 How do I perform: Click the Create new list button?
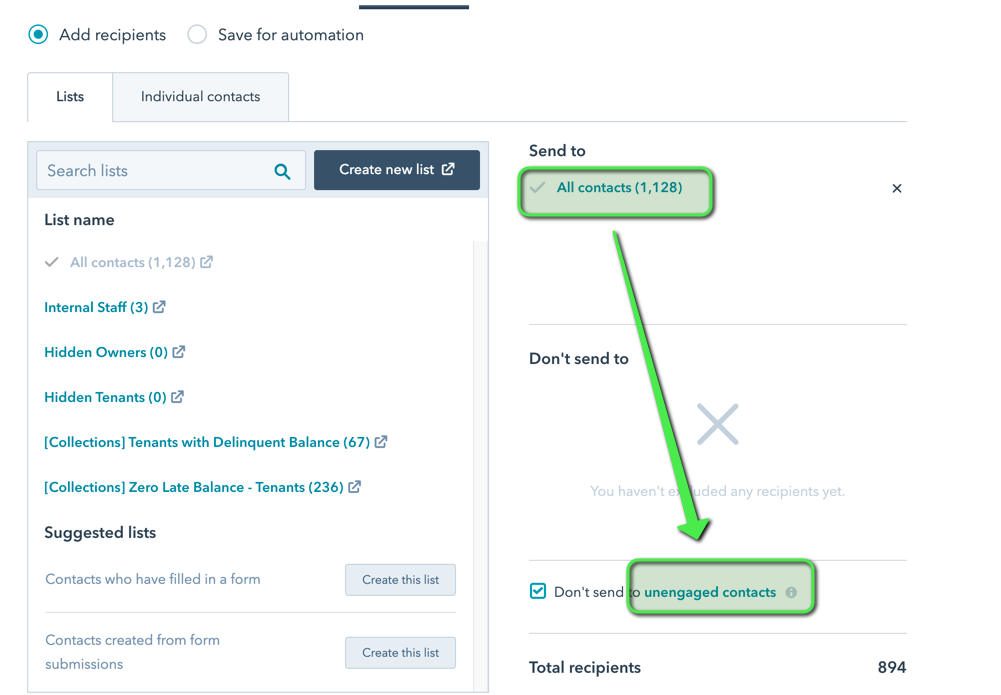pyautogui.click(x=396, y=170)
